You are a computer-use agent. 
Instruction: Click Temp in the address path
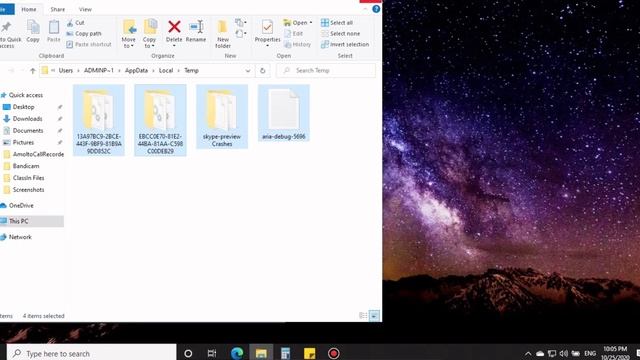pos(191,71)
